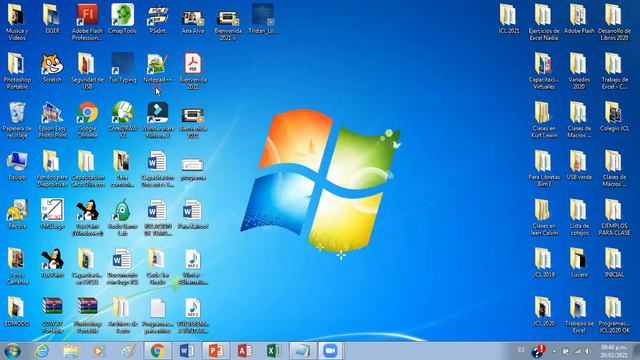
Task: Open the Lucero folder
Action: click(579, 262)
